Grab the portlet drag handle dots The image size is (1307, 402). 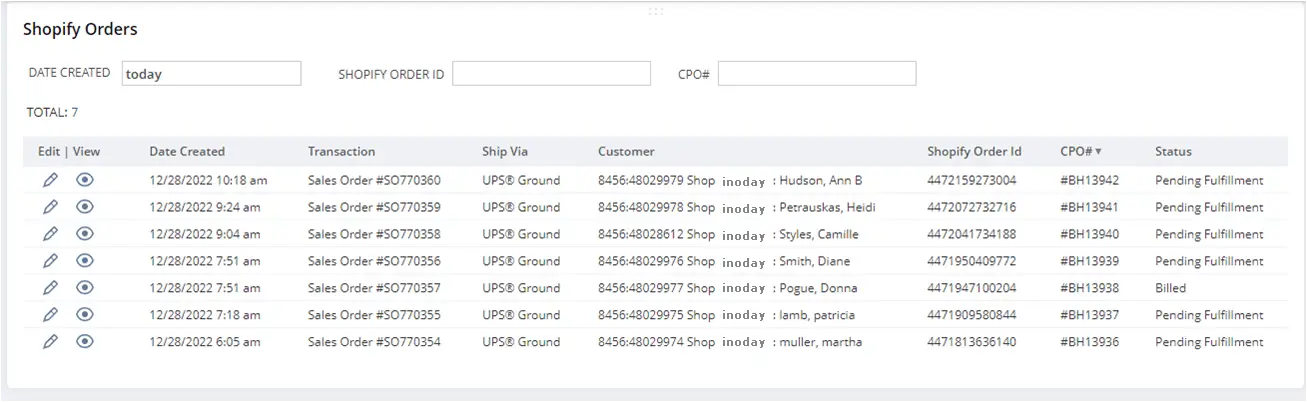tap(656, 11)
